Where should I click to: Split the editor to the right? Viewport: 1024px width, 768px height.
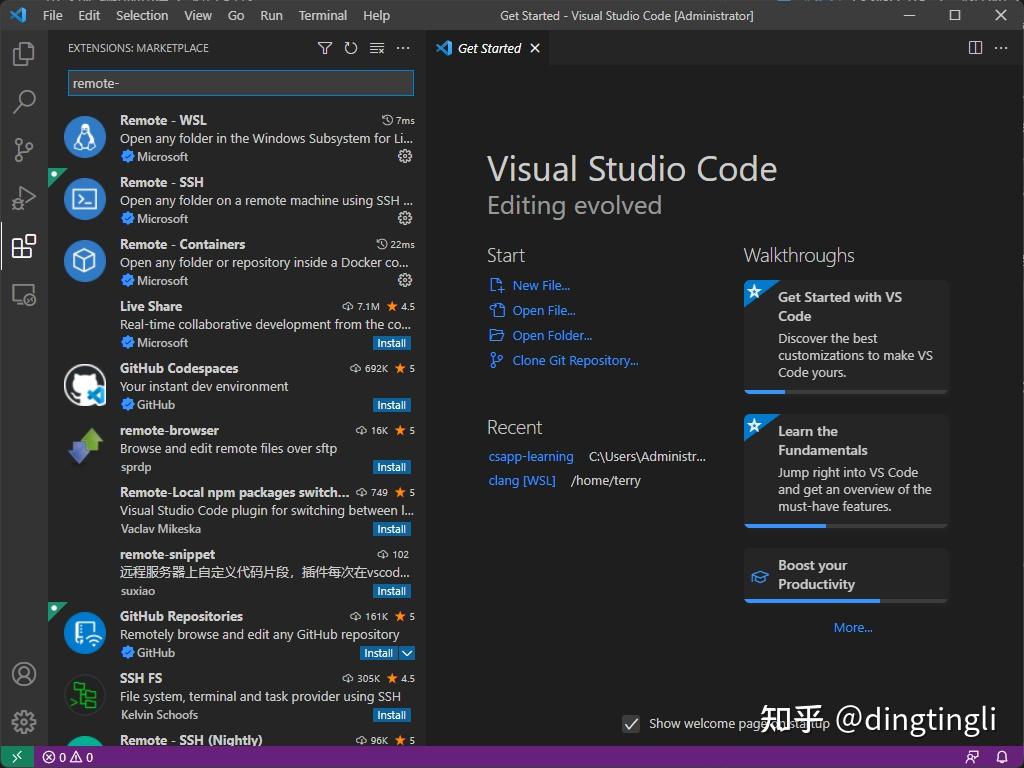pyautogui.click(x=975, y=48)
